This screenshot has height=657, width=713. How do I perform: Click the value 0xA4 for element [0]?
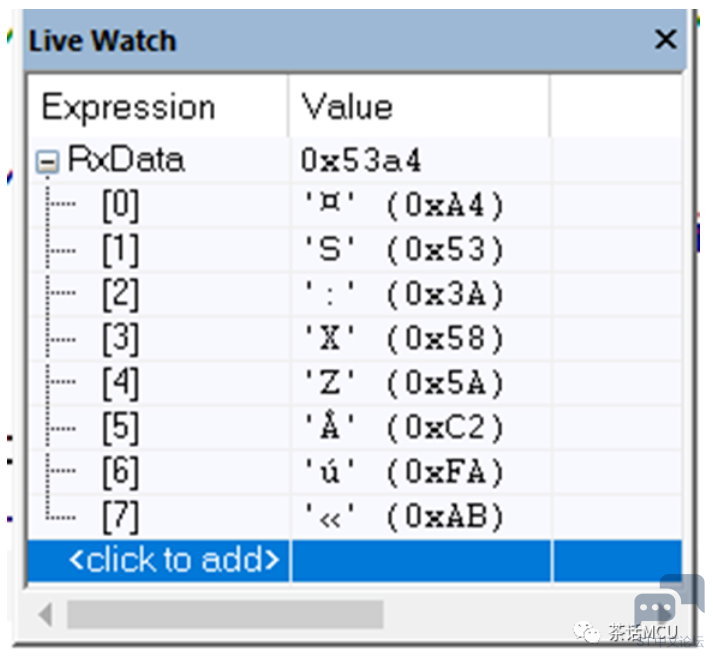[445, 206]
